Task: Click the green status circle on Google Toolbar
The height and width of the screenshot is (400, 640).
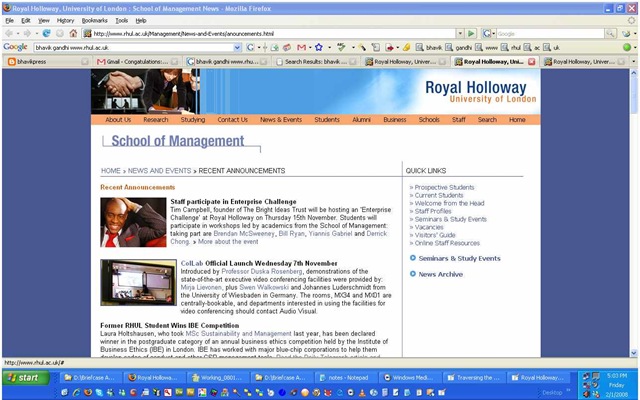Action: 627,48
